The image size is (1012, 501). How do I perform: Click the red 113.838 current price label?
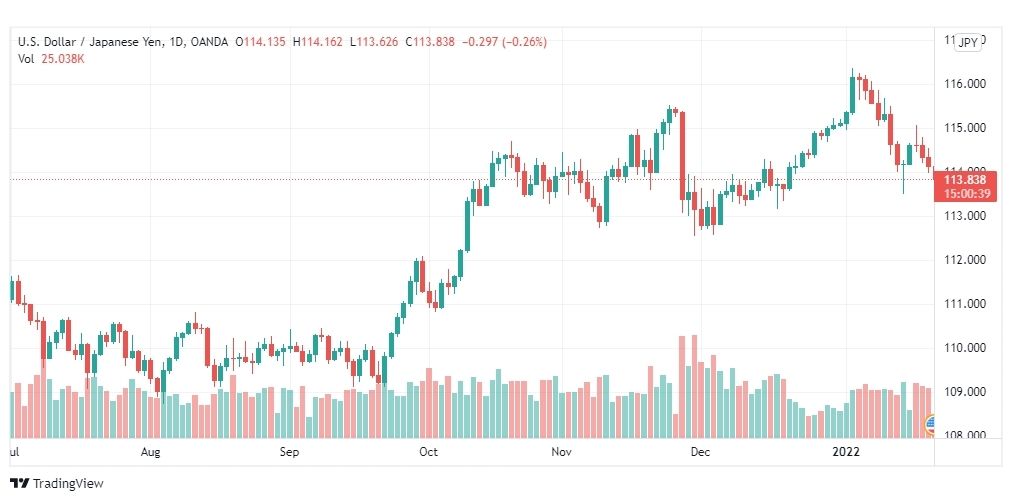click(964, 179)
